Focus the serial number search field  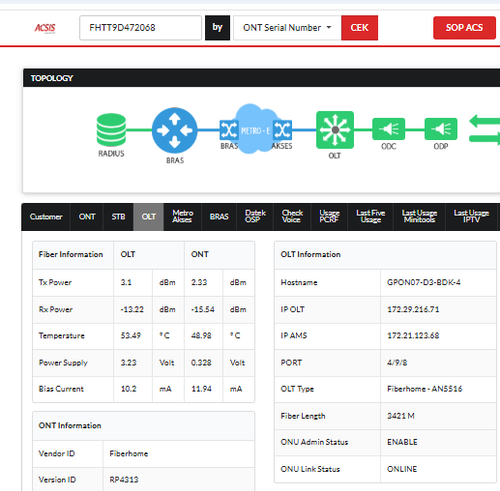(x=140, y=28)
